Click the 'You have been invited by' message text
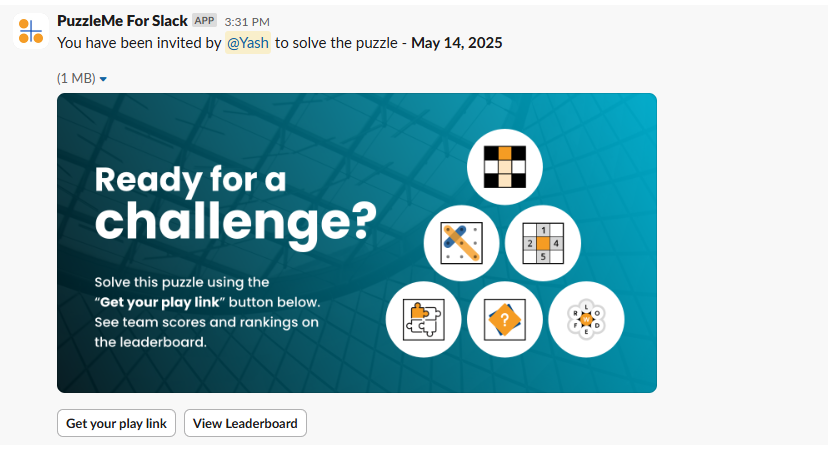The height and width of the screenshot is (449, 828). pos(139,43)
